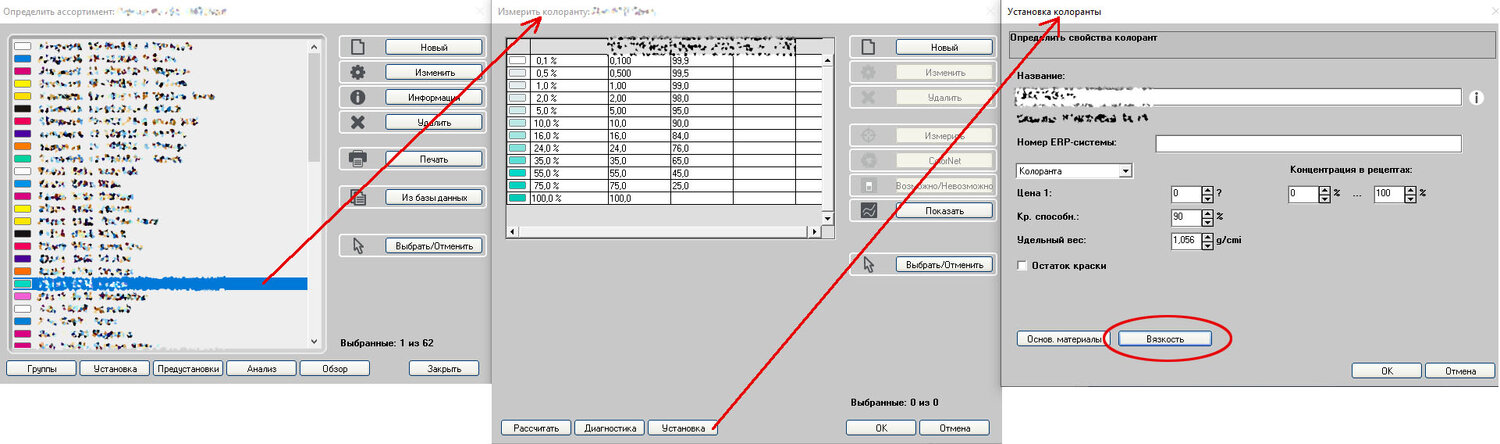The height and width of the screenshot is (444, 1500).
Task: Click Отмена in the Установка колоранты dialog
Action: [x=1460, y=371]
